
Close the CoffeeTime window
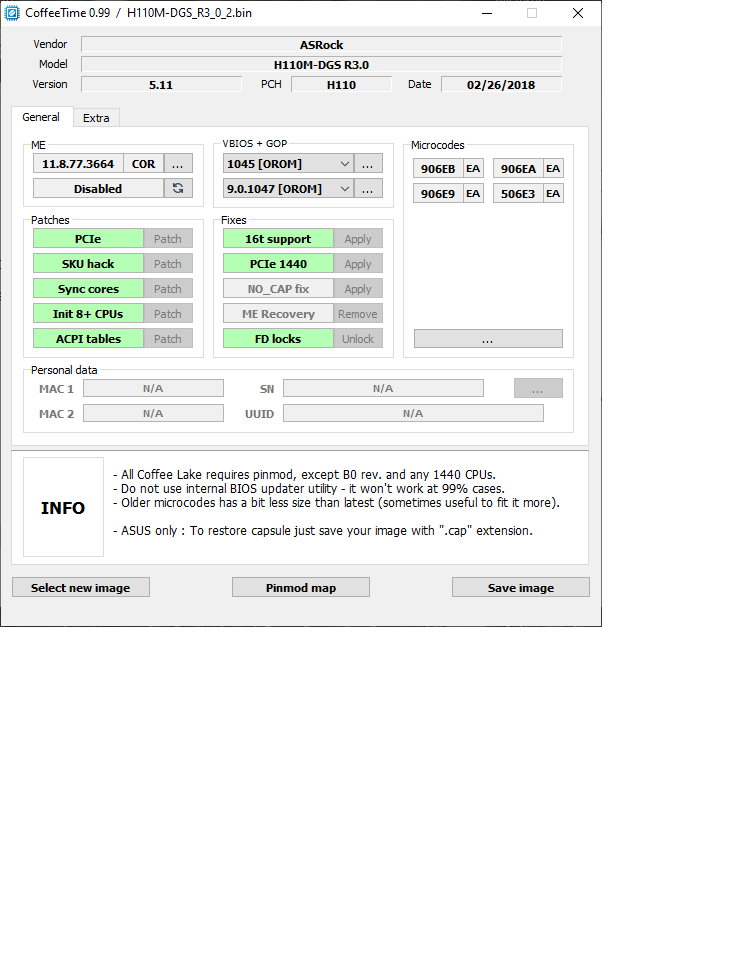tap(578, 13)
